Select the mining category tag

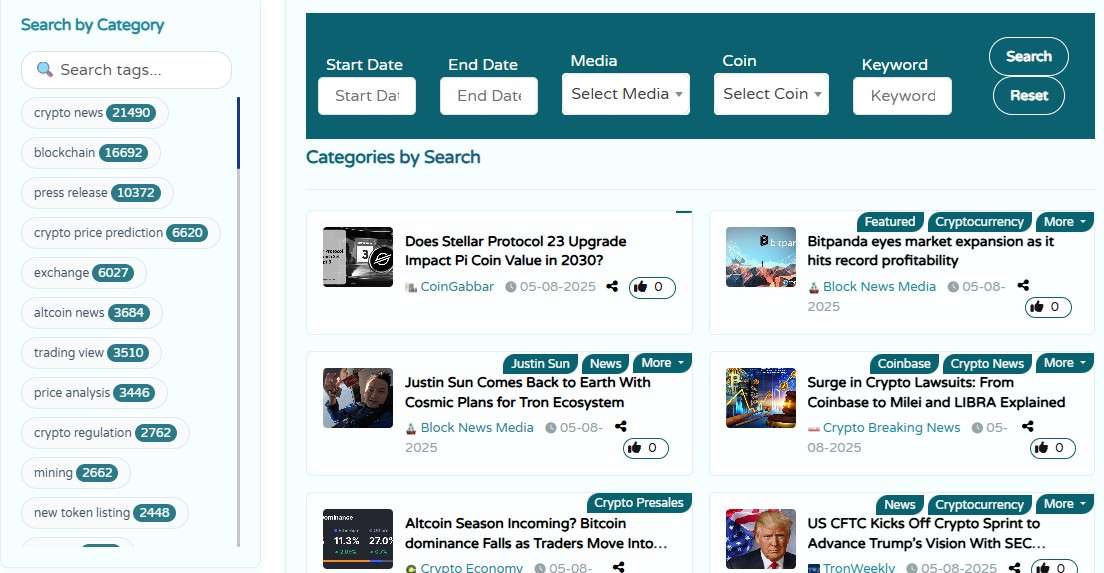click(x=76, y=473)
